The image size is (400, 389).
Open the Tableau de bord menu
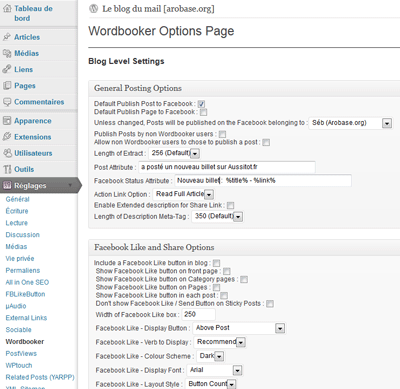pos(33,13)
